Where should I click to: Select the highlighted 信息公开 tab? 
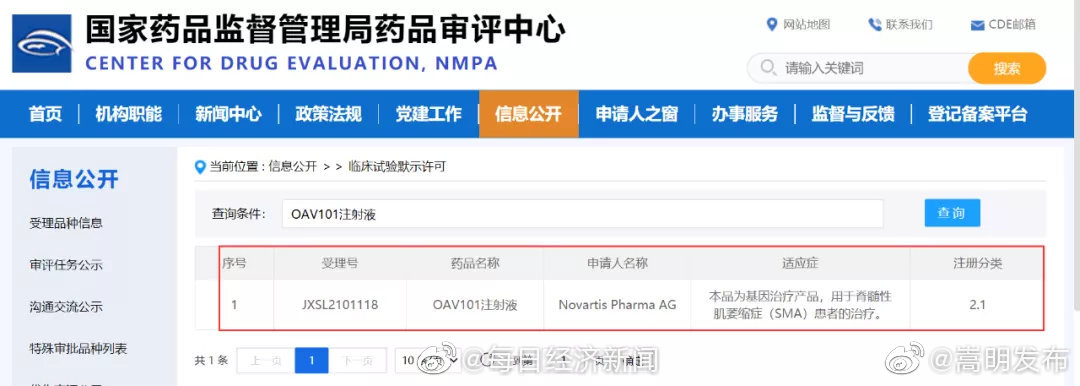coord(528,114)
